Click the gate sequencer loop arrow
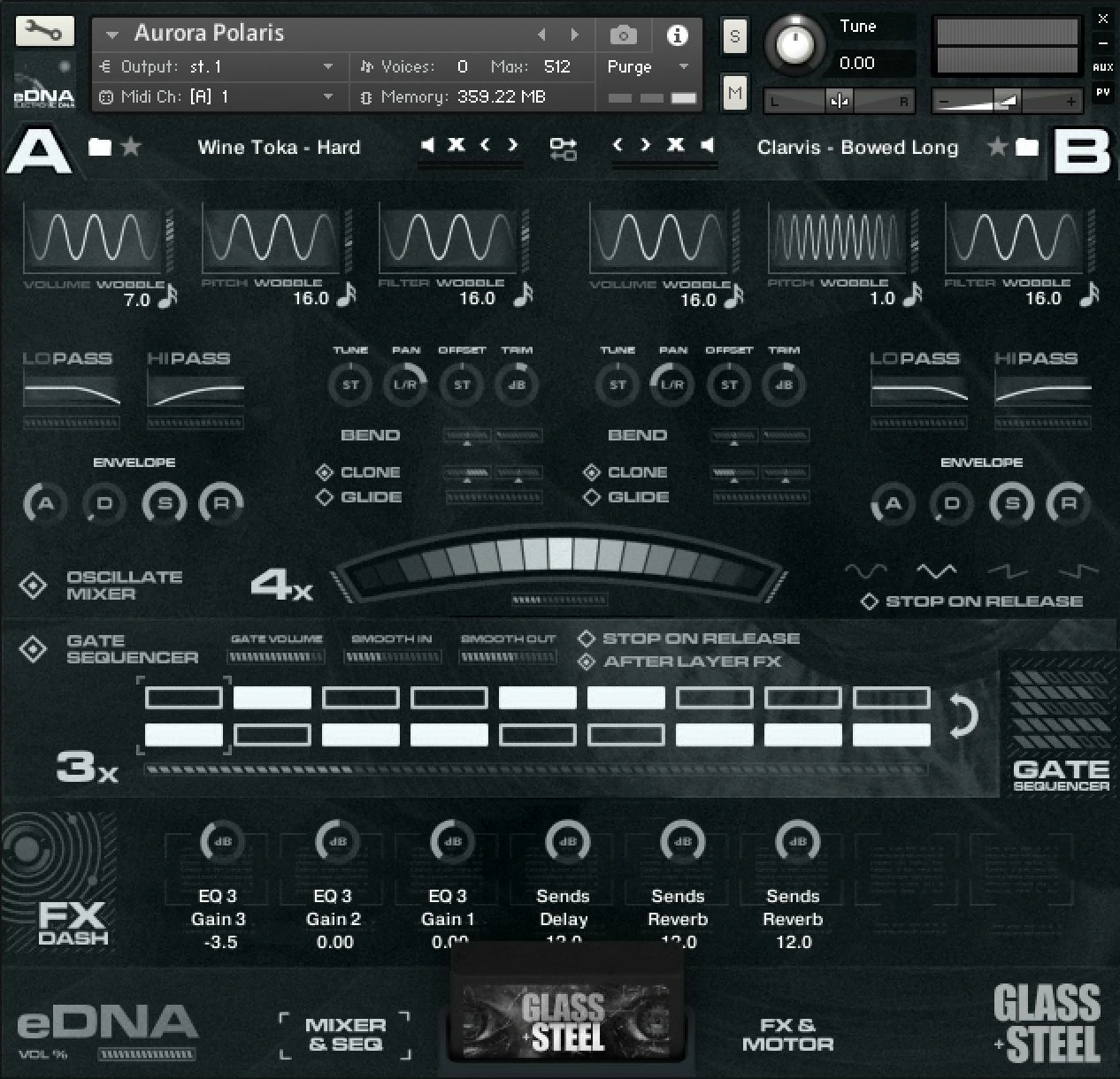Viewport: 1120px width, 1079px height. 963,716
